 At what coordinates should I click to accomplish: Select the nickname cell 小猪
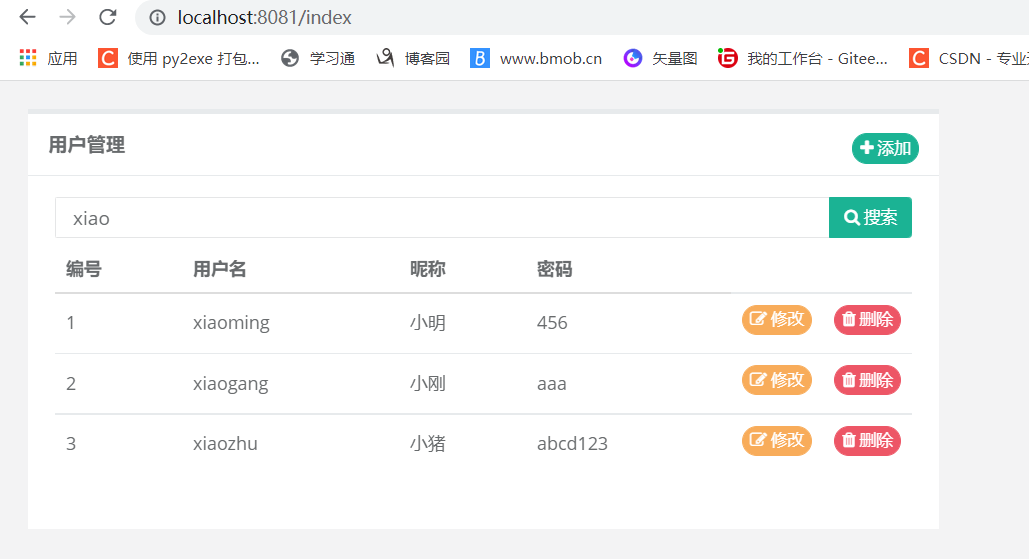click(427, 444)
